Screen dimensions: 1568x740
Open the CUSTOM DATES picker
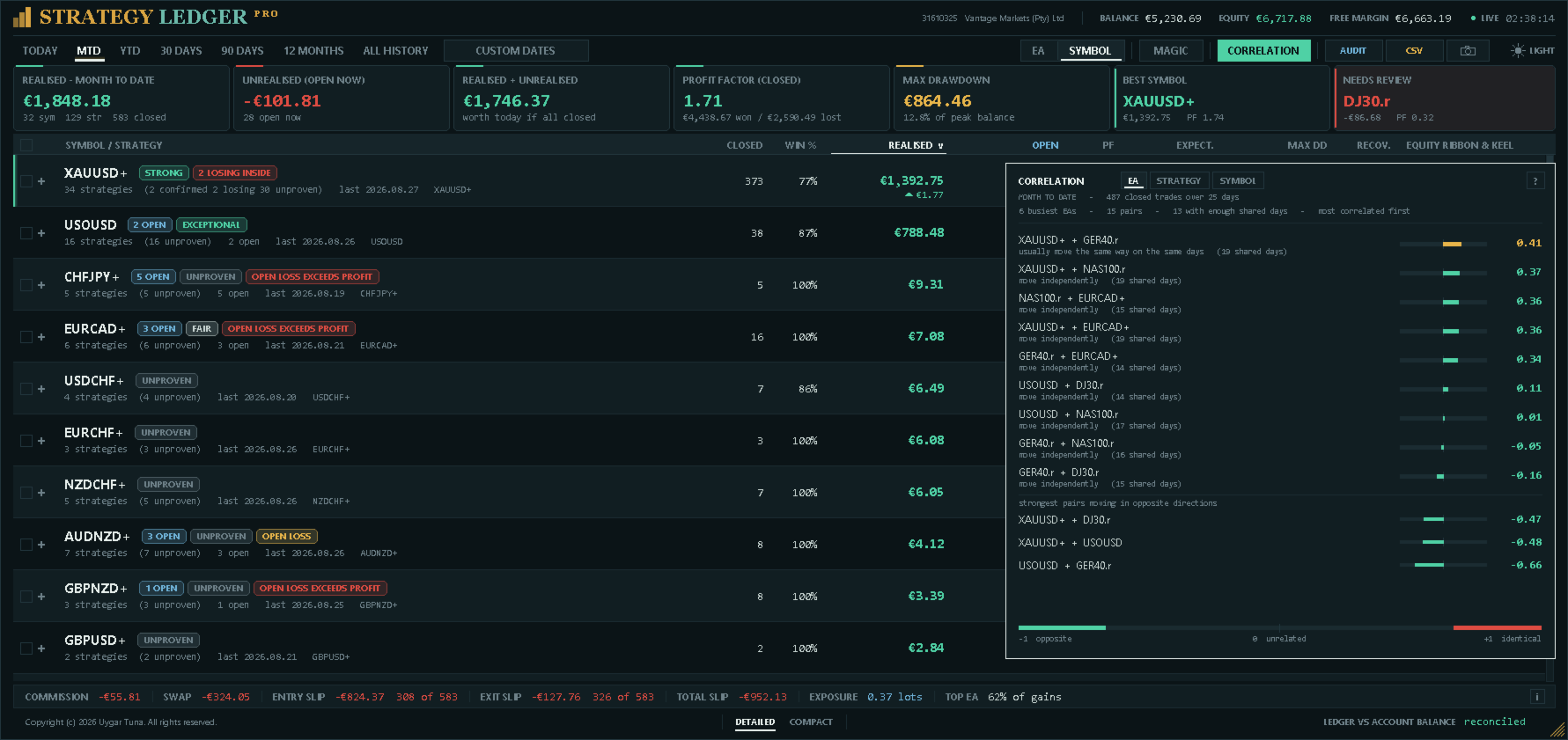pyautogui.click(x=516, y=51)
